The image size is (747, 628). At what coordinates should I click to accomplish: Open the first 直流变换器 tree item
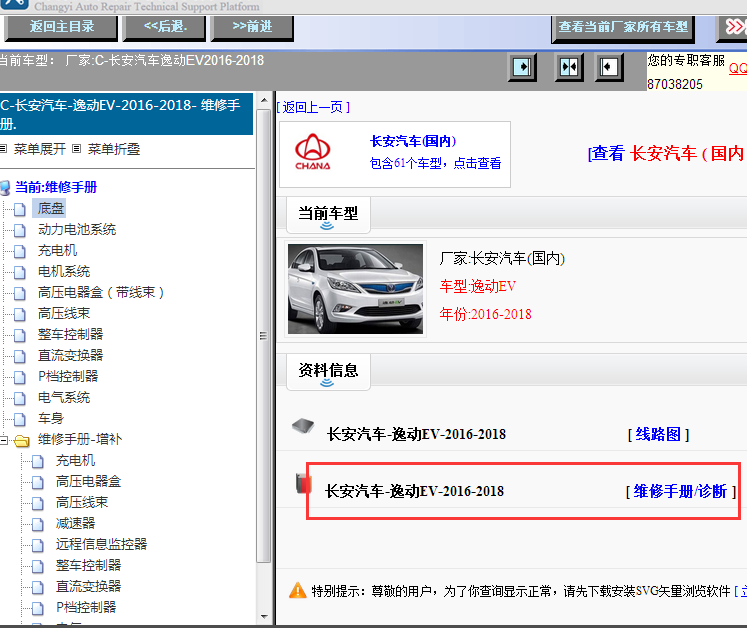[x=70, y=355]
